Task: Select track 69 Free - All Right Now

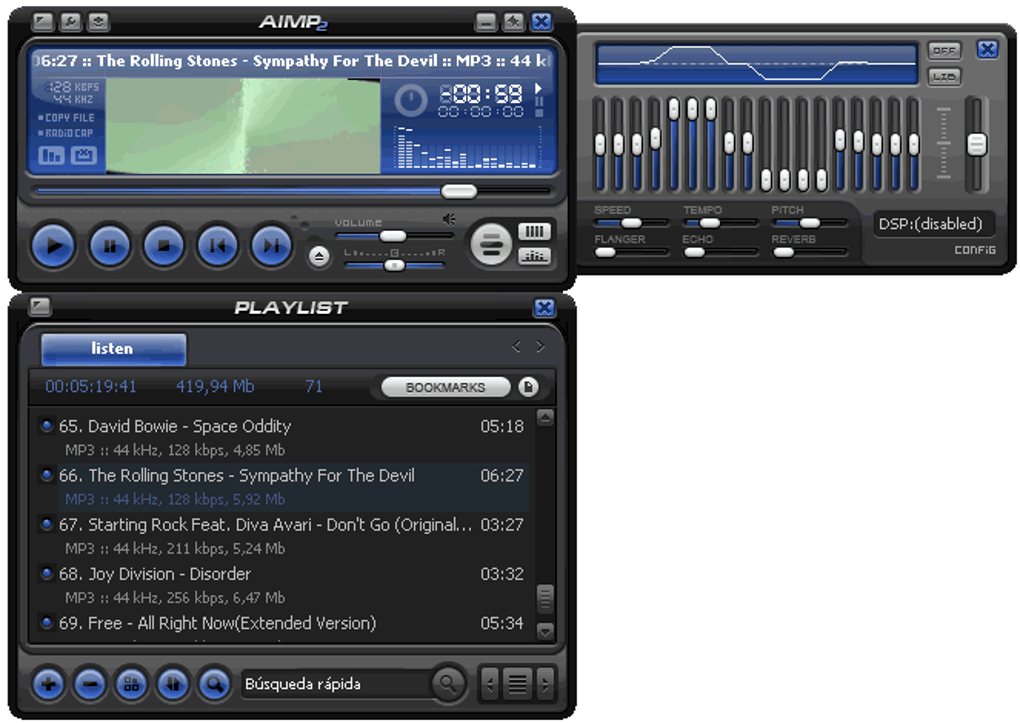Action: [x=282, y=624]
